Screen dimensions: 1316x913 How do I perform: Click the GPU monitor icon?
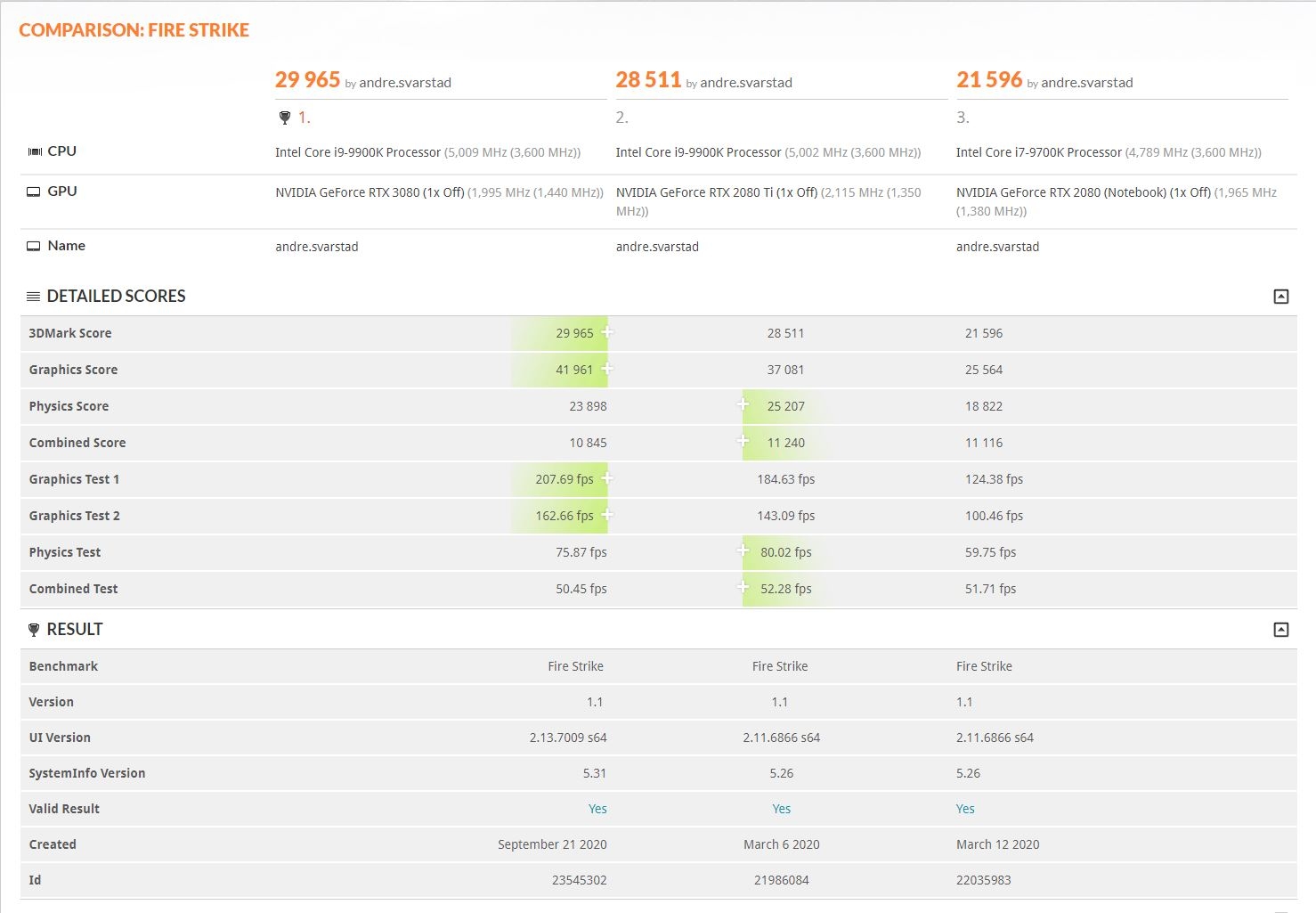coord(34,192)
